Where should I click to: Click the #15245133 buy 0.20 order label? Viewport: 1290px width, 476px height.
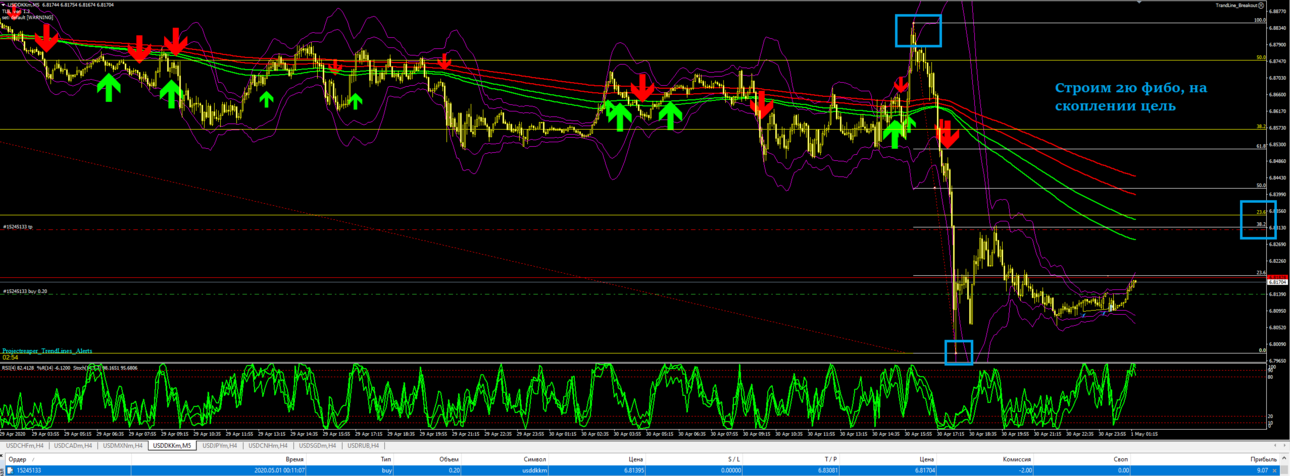[x=25, y=291]
